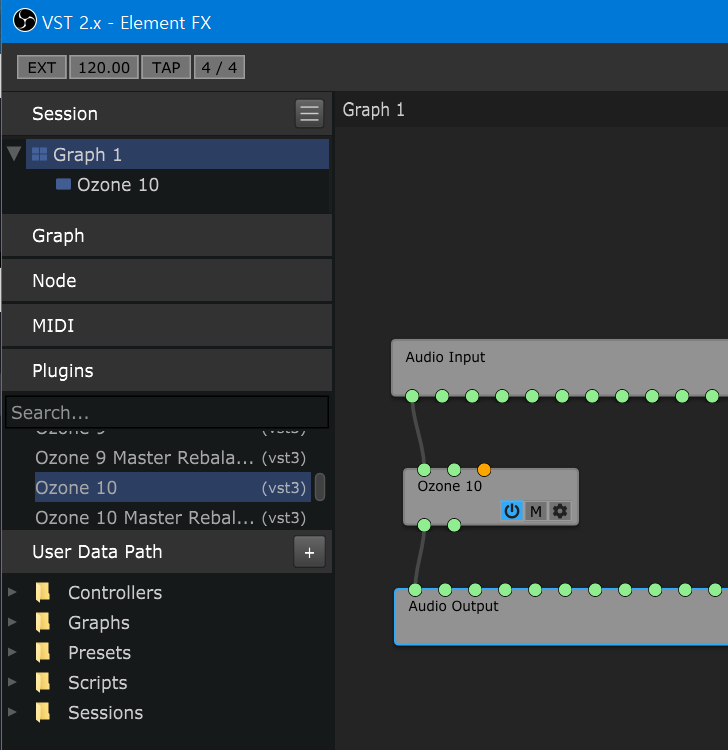Select Ozone 9 Master Rebalance plugin entry
Image resolution: width=728 pixels, height=750 pixels.
[173, 458]
